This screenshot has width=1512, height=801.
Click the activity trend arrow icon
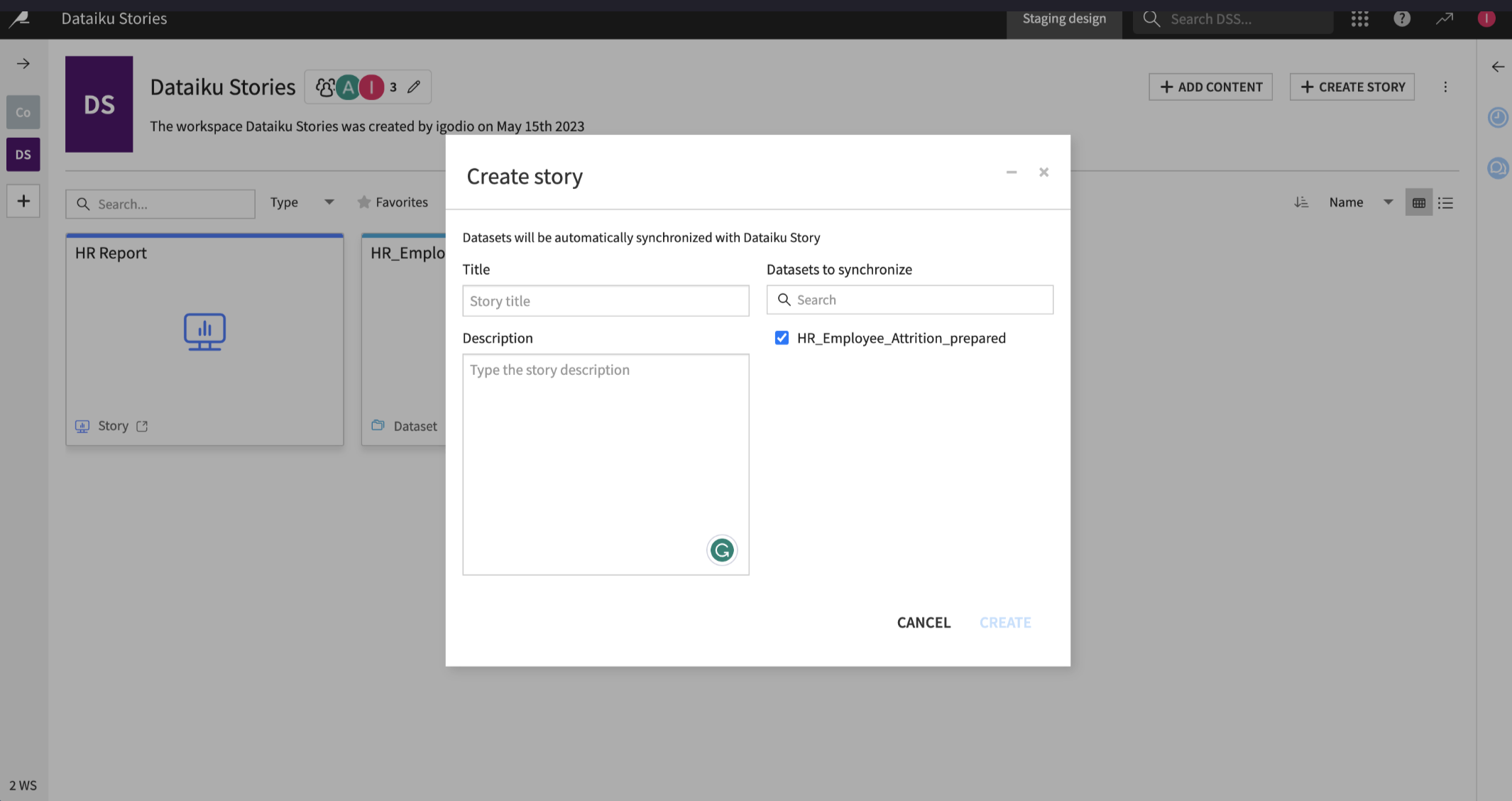1445,19
